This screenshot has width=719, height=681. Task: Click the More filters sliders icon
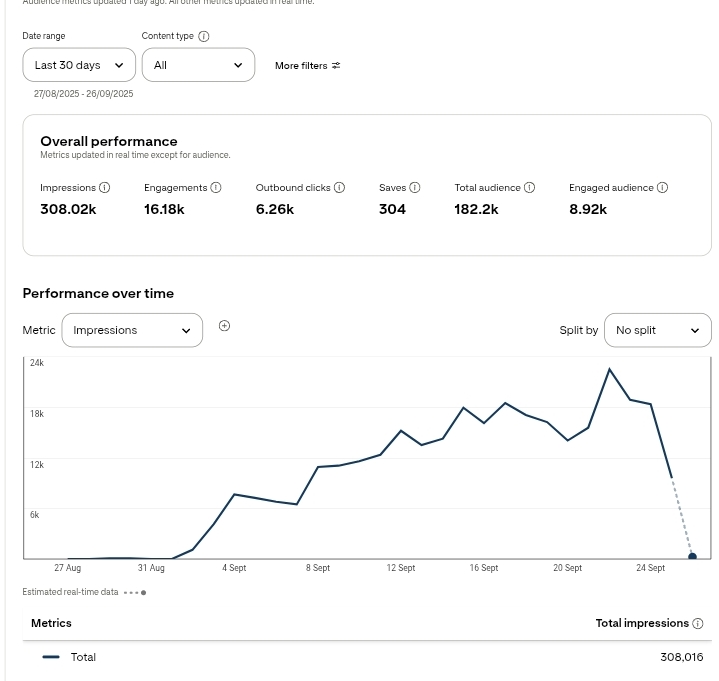(336, 66)
